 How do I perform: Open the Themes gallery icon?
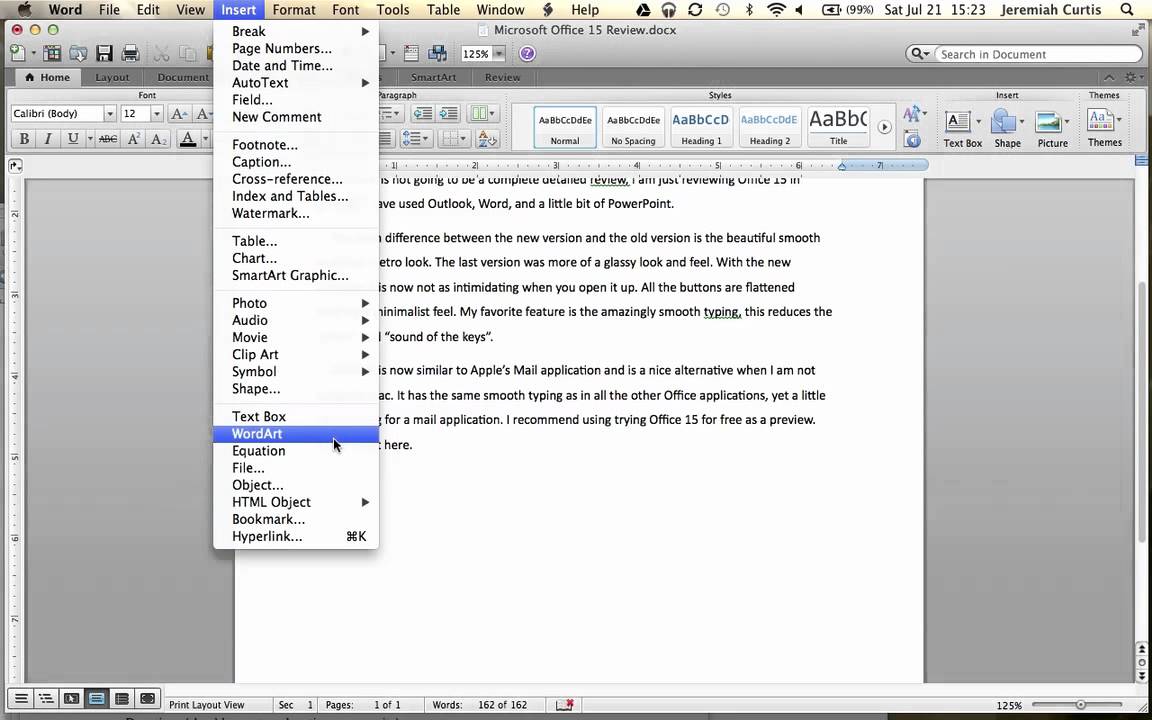(x=1103, y=127)
